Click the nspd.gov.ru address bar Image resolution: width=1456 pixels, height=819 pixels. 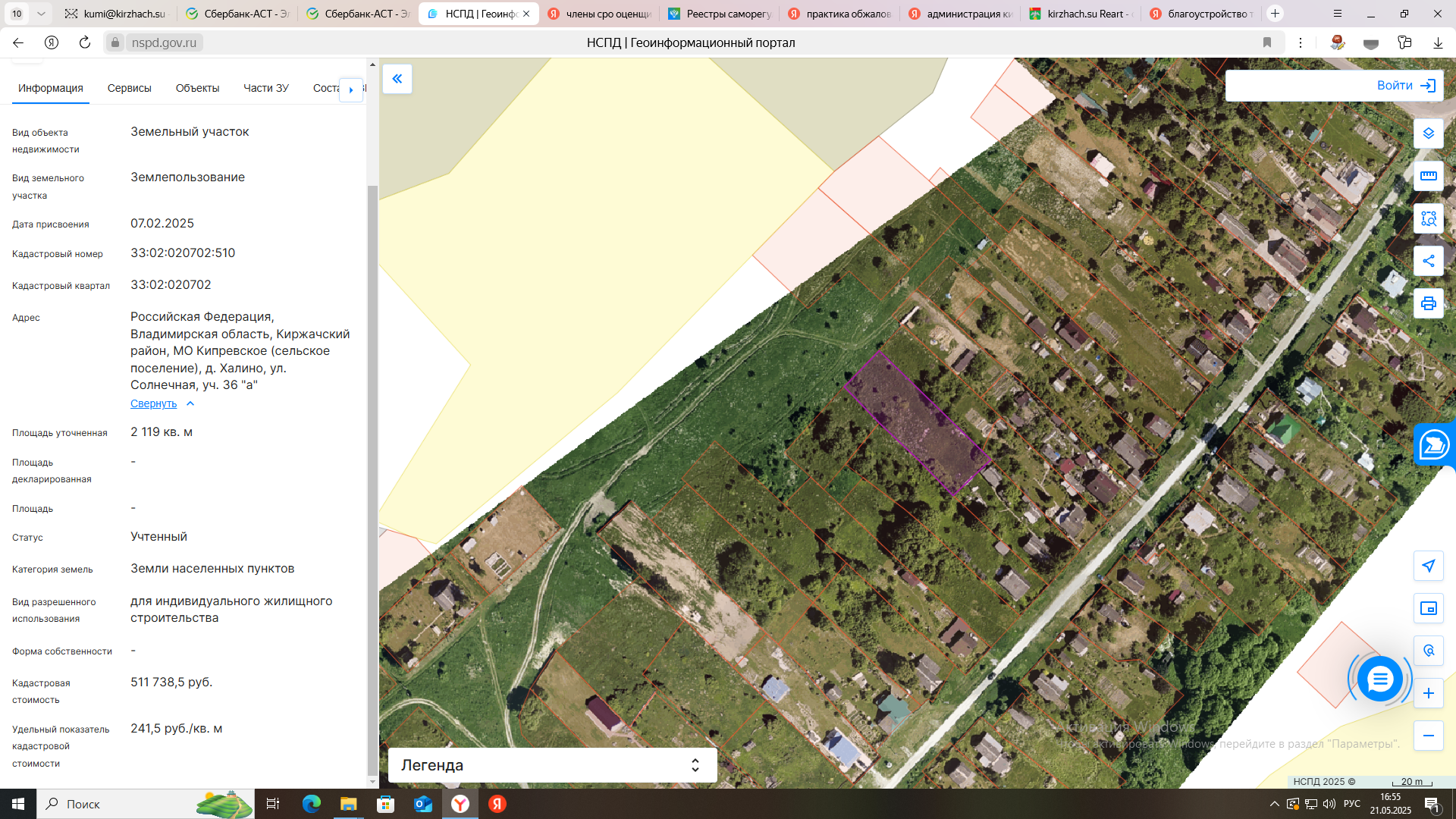[x=164, y=42]
